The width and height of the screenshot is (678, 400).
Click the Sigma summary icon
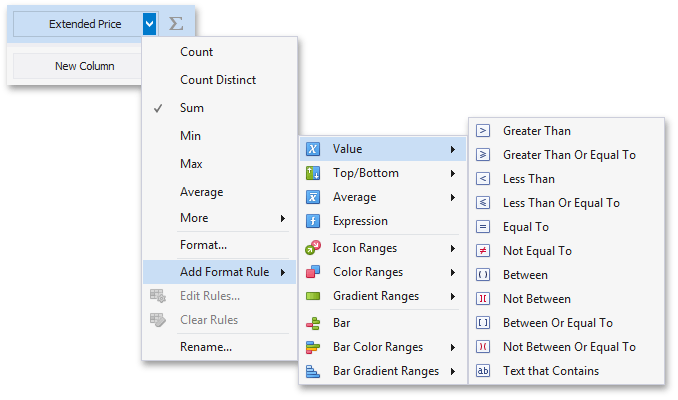pyautogui.click(x=176, y=23)
